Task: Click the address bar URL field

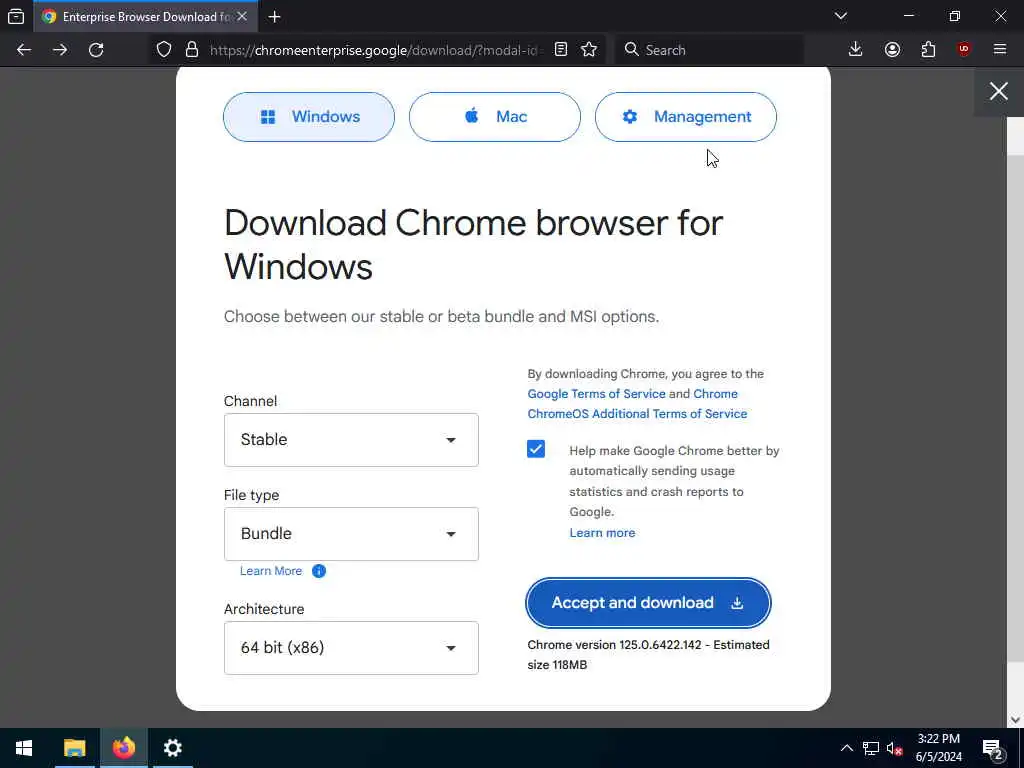Action: (x=376, y=50)
